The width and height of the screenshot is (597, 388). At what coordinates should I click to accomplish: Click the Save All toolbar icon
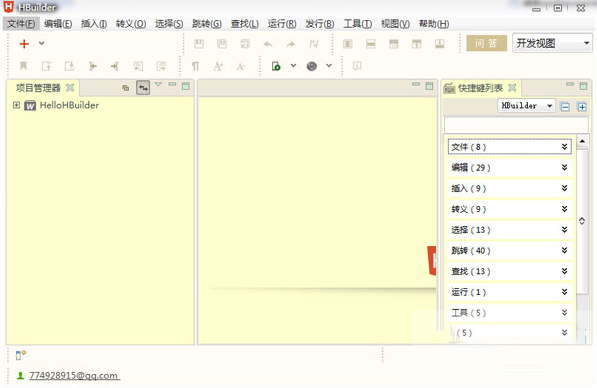point(245,44)
